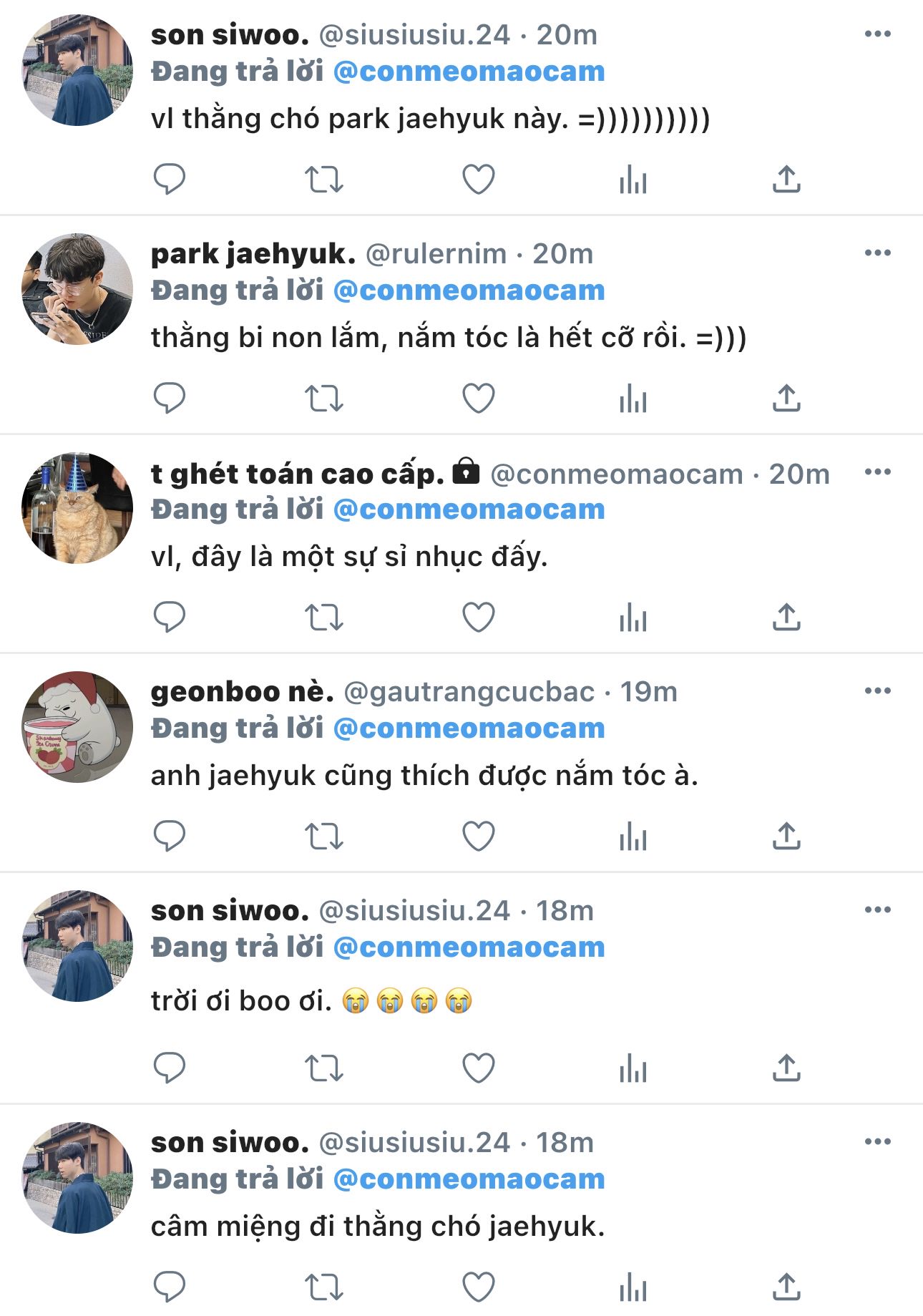923x1316 pixels.
Task: Like geonboo nè's tweet about nắm tóc
Action: coord(479,837)
